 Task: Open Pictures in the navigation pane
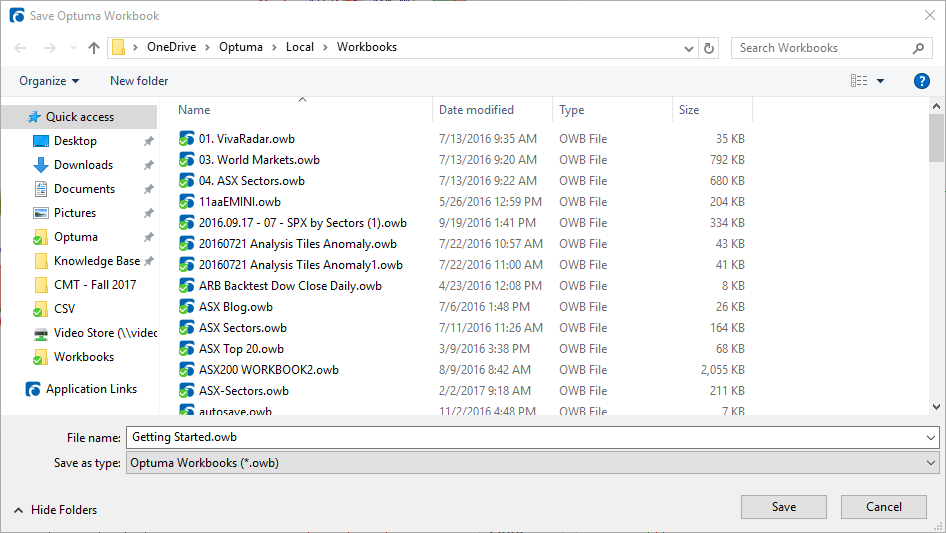[74, 213]
